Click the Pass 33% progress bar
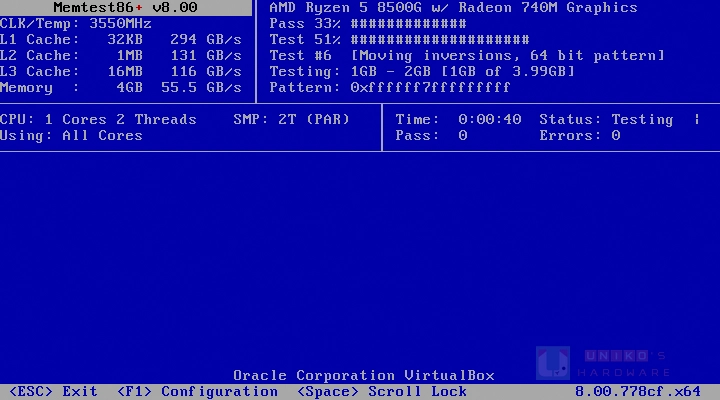Screen dimensions: 720x400 [x=409, y=23]
